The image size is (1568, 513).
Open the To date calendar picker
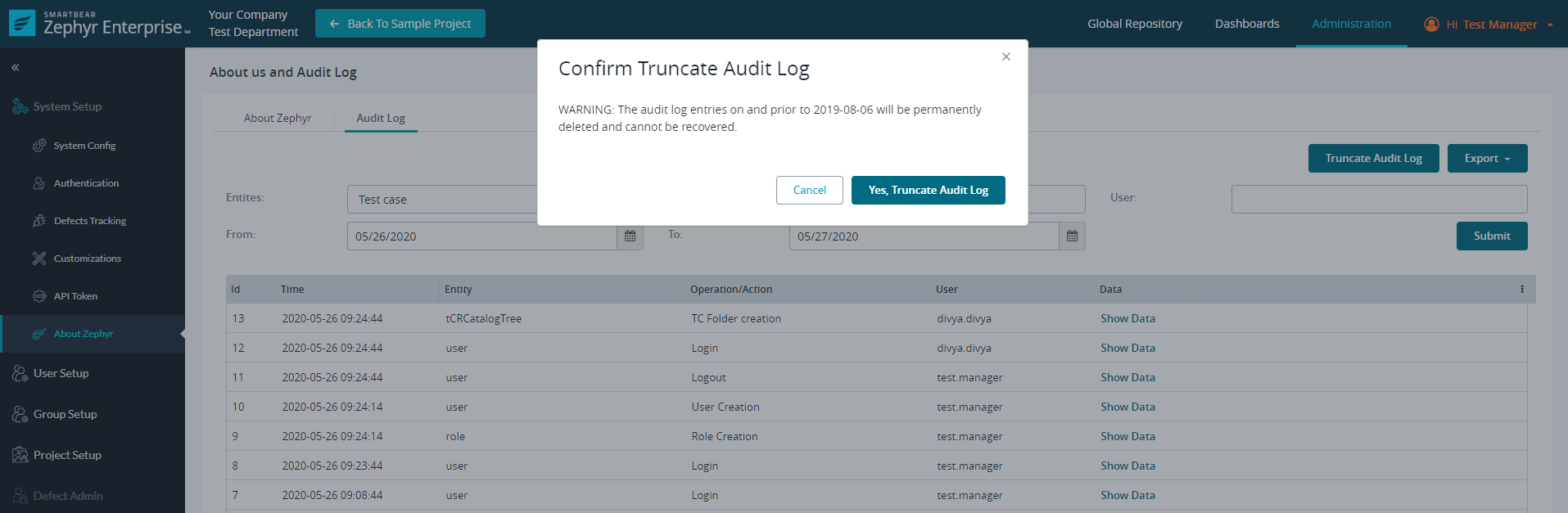pos(1072,236)
